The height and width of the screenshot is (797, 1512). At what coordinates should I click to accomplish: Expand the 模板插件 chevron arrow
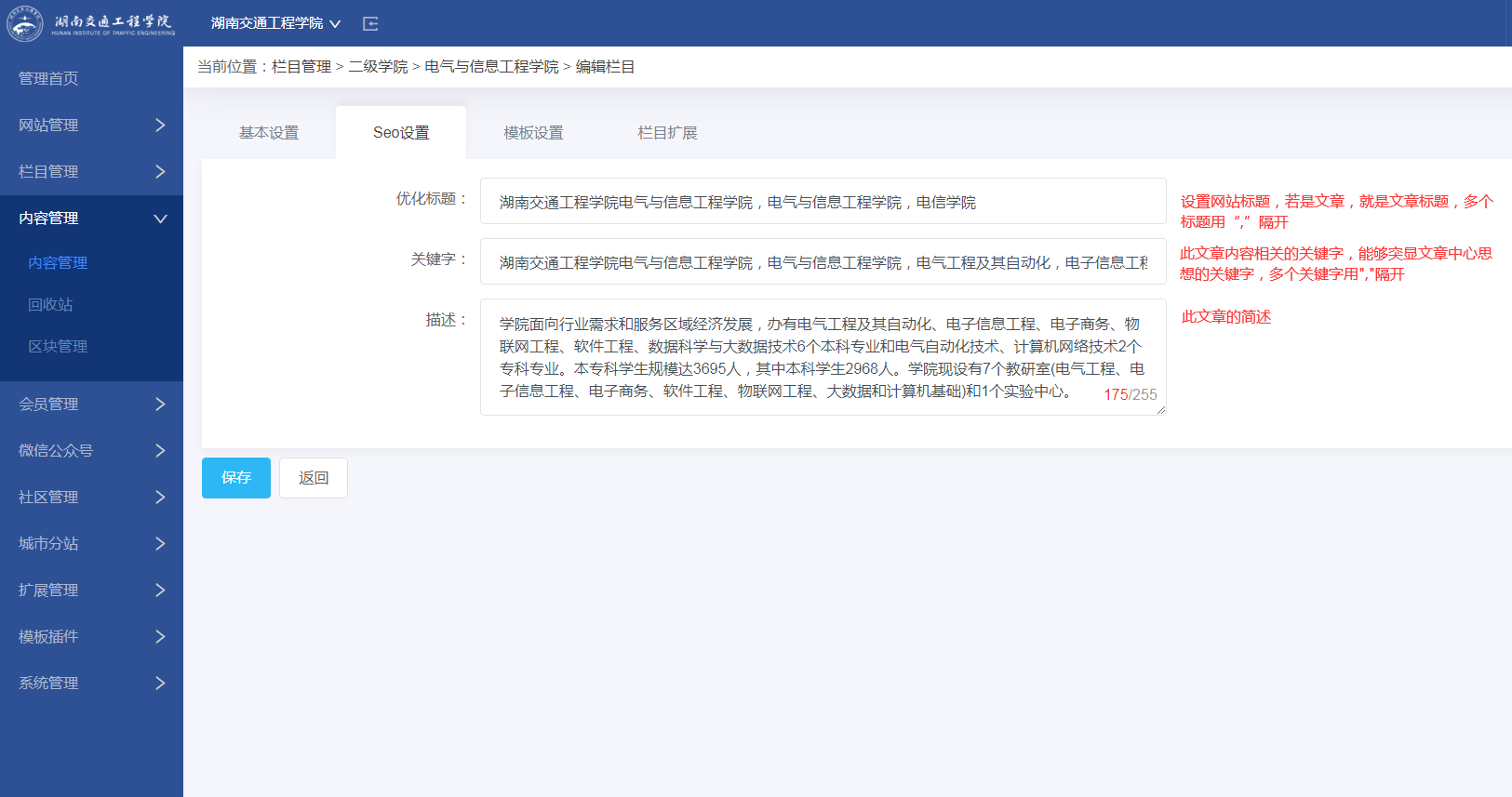(x=160, y=637)
